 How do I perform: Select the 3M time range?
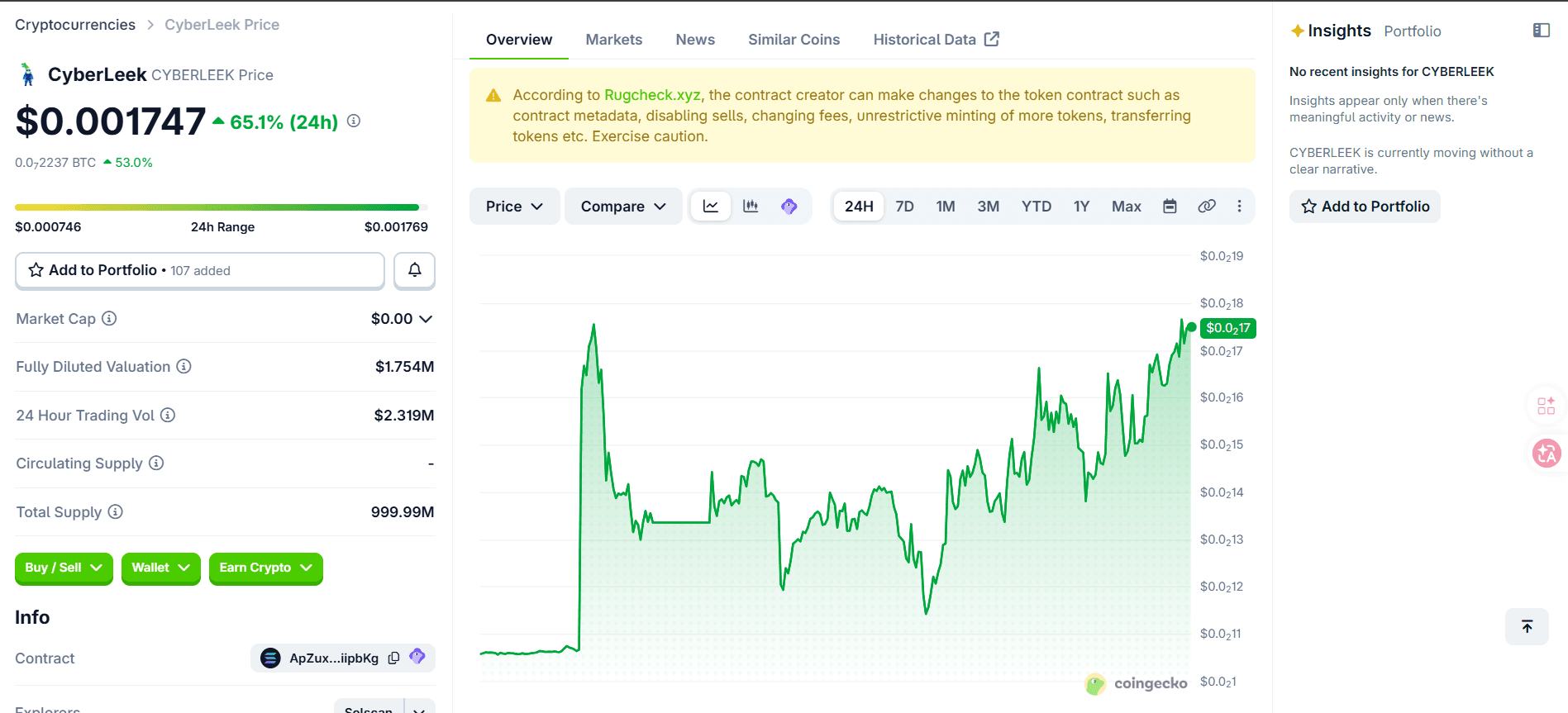[x=989, y=206]
